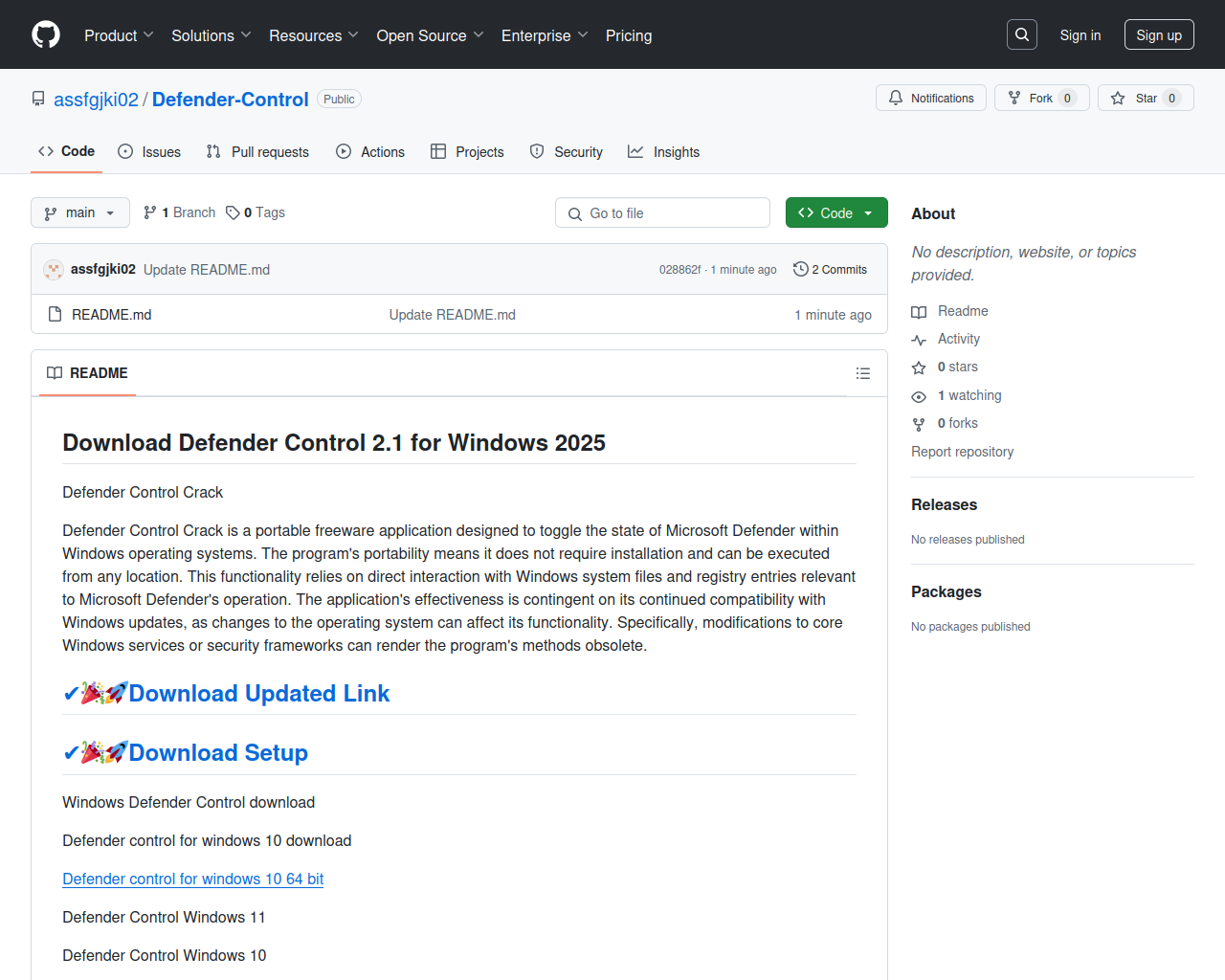Open the green Code dropdown button
Image resolution: width=1225 pixels, height=980 pixels.
836,212
